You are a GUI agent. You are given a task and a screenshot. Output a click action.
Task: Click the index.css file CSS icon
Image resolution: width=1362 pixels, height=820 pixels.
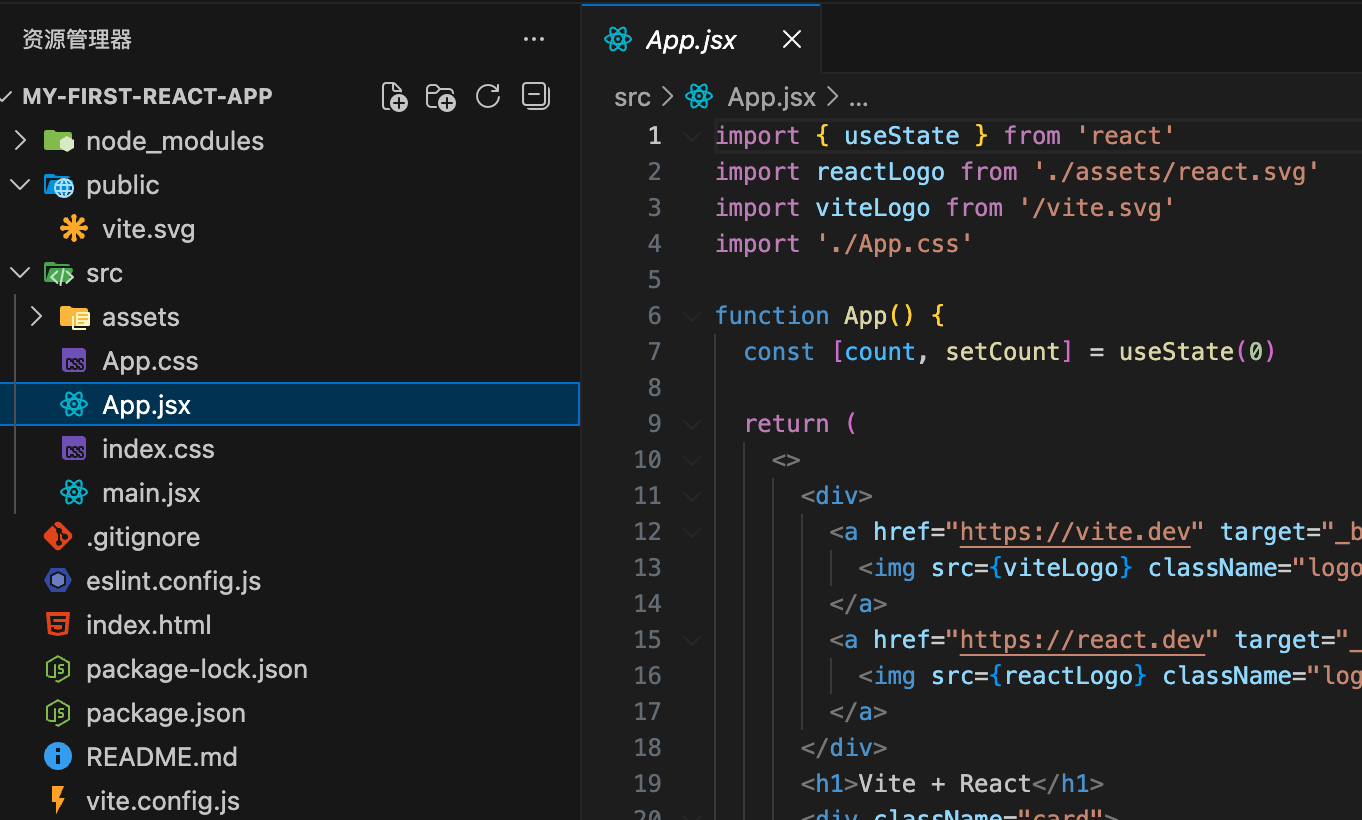pos(74,449)
